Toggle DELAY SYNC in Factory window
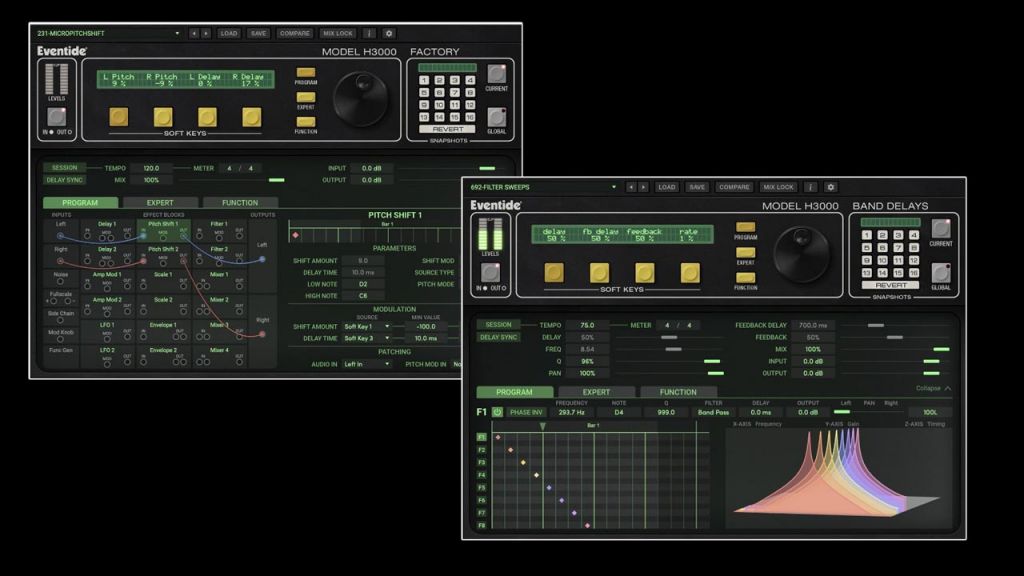 pyautogui.click(x=64, y=180)
